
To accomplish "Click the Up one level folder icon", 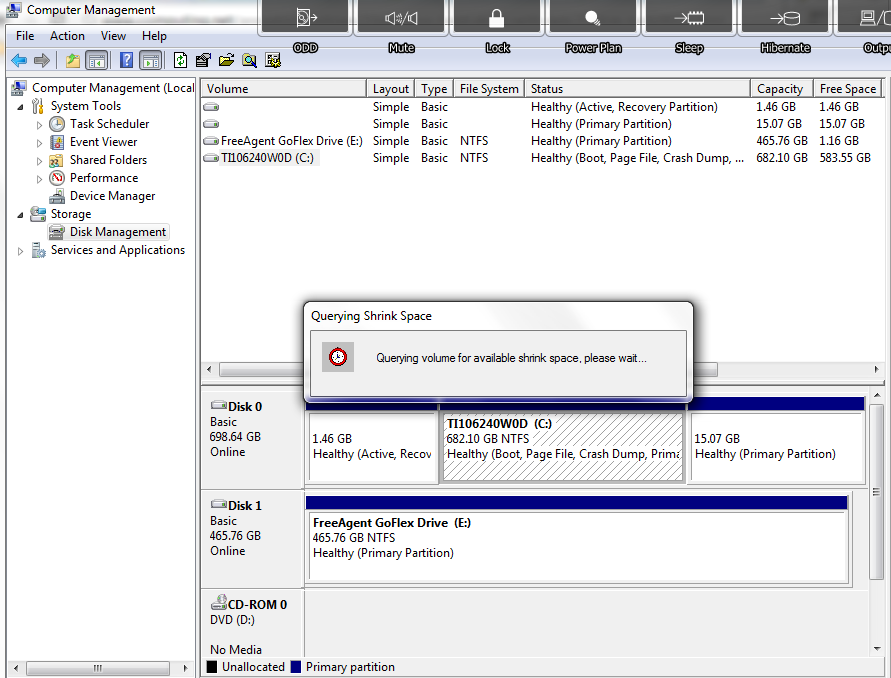I will pos(73,60).
